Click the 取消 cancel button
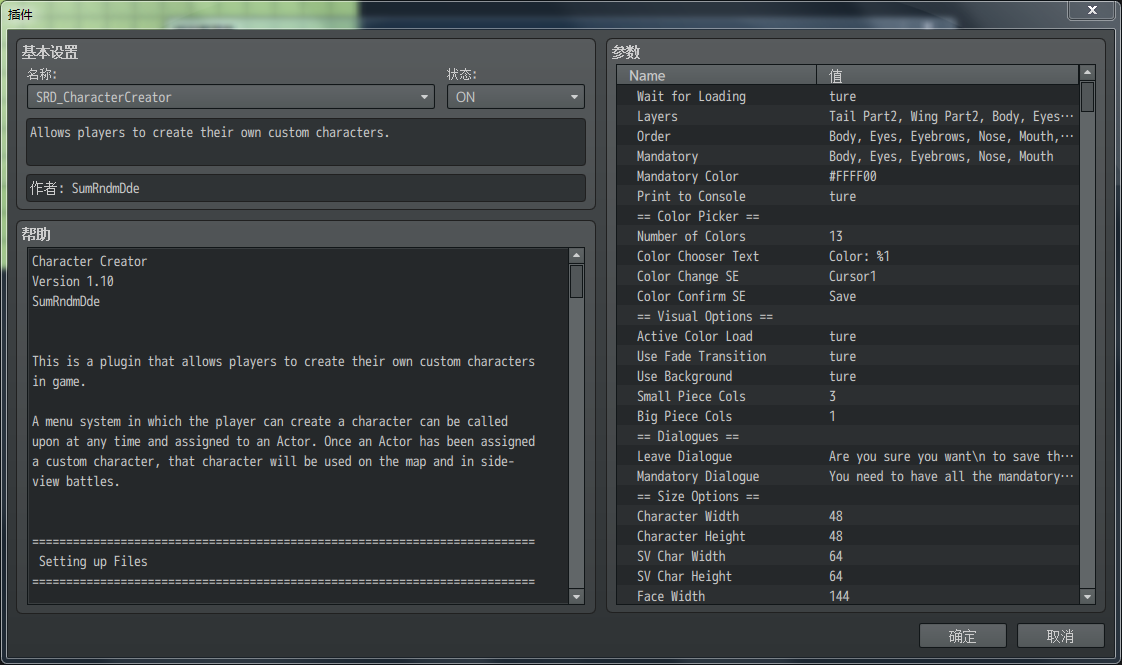The width and height of the screenshot is (1122, 665). coord(1060,636)
